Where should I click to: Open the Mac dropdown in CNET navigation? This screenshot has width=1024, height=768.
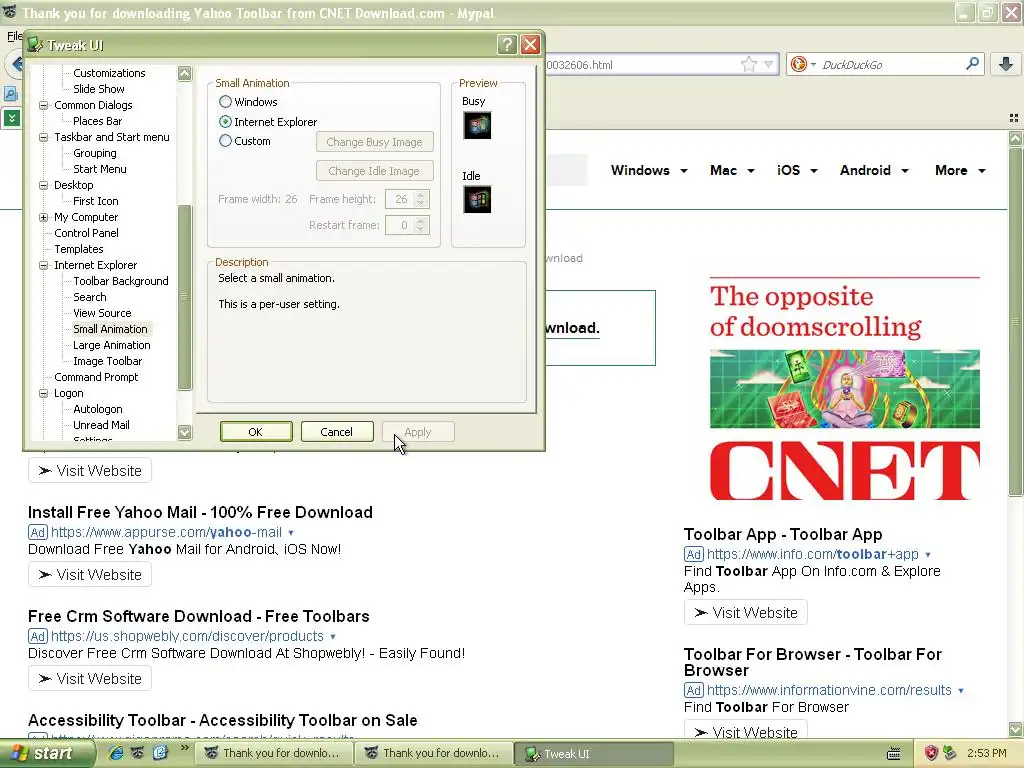732,170
